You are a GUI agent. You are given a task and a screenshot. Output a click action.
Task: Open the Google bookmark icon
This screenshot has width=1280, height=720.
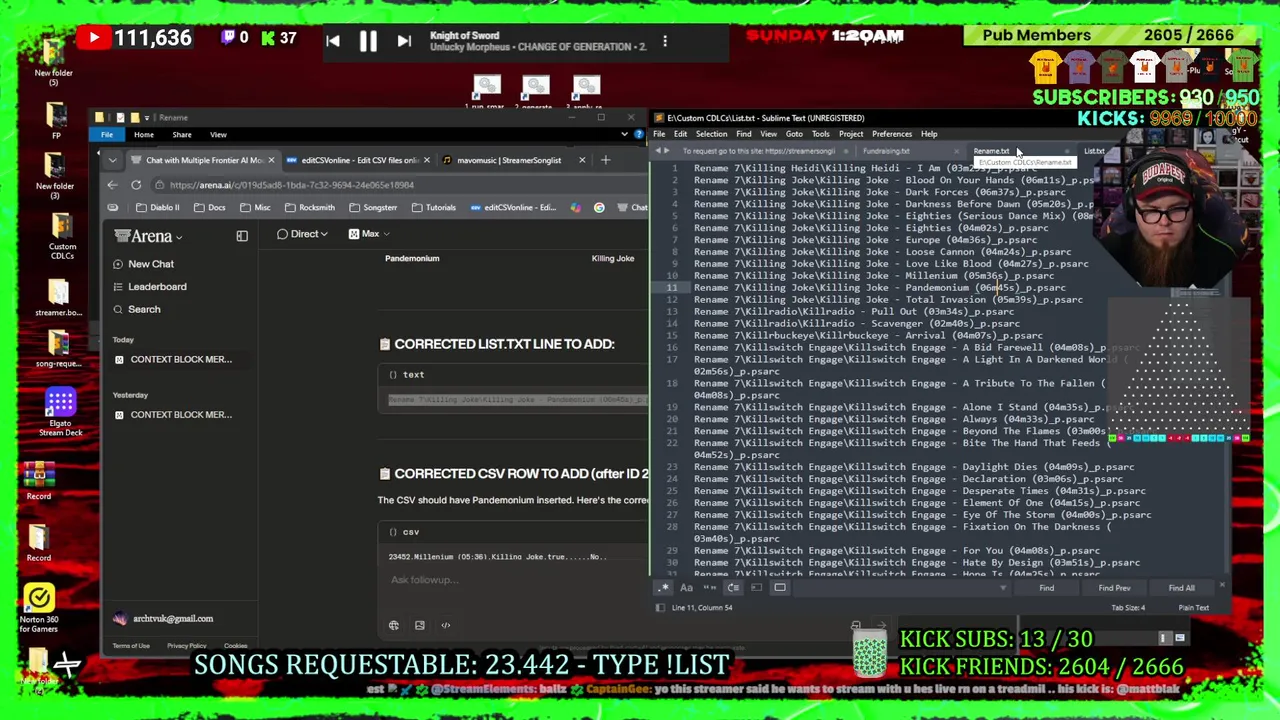point(599,207)
